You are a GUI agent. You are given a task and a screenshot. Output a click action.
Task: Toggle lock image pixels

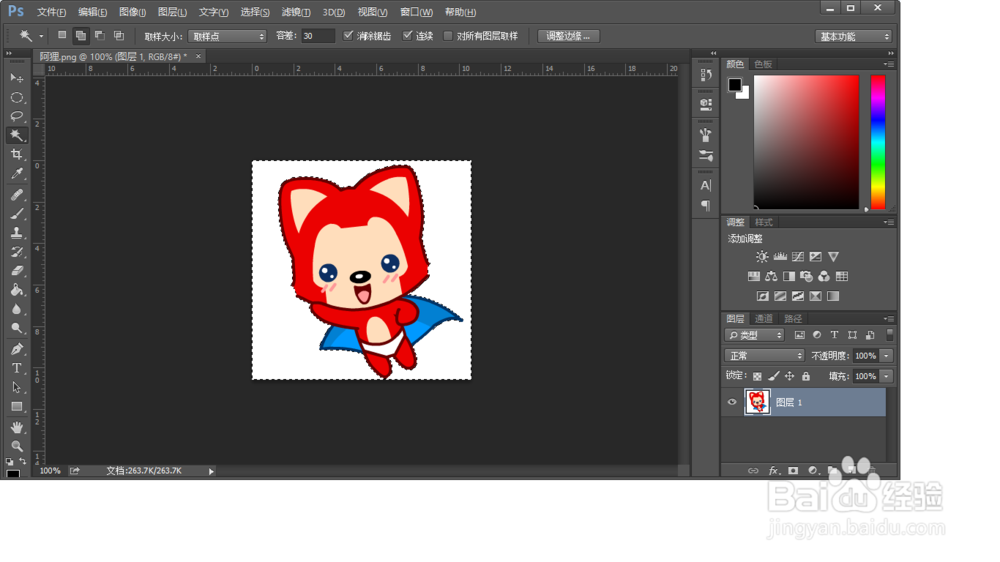[x=774, y=376]
